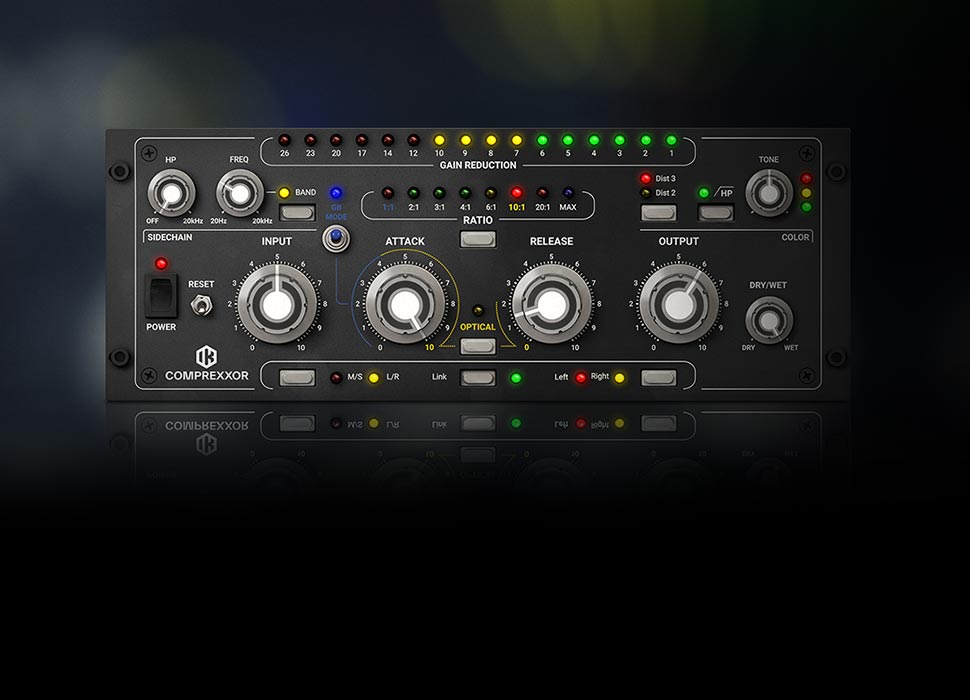This screenshot has height=700, width=970.
Task: Flip the GR MODE toggle switch
Action: tap(335, 239)
